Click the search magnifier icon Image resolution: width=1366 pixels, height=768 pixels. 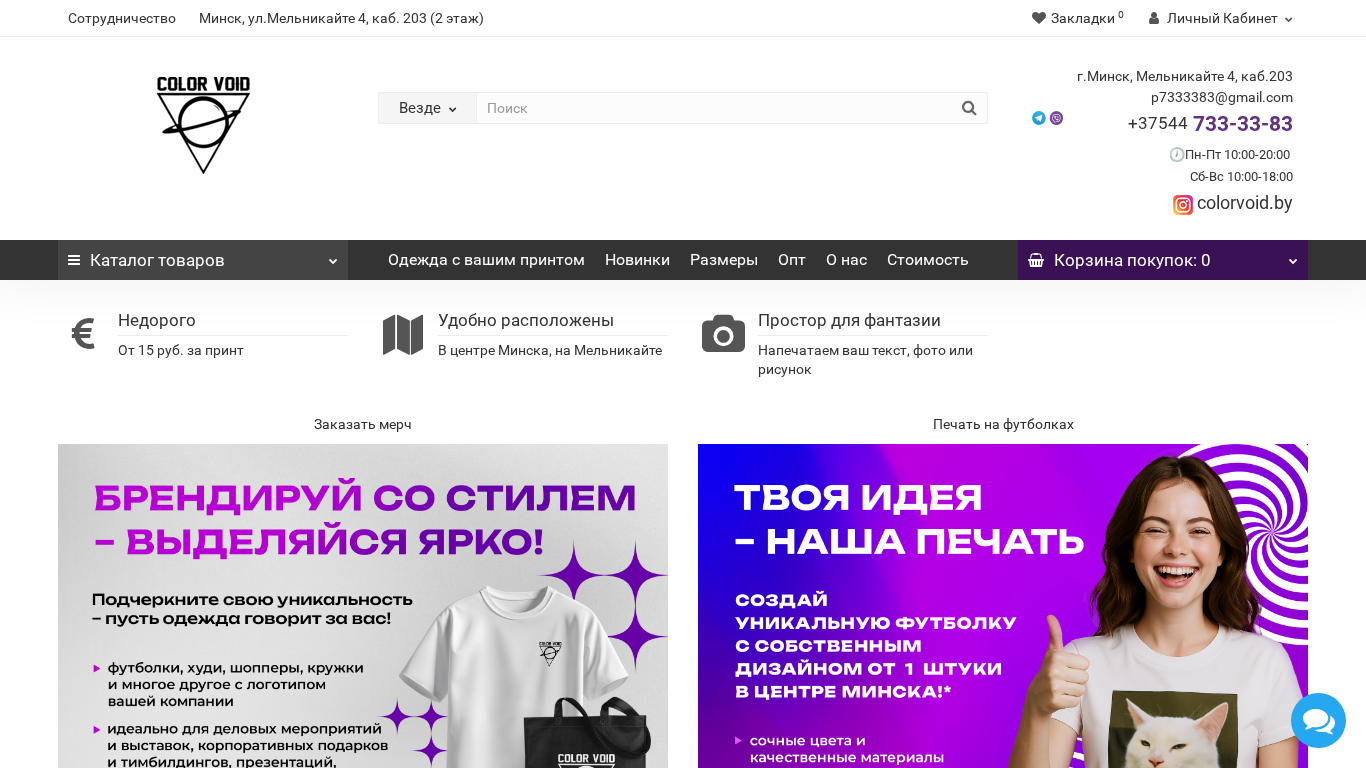pyautogui.click(x=968, y=108)
